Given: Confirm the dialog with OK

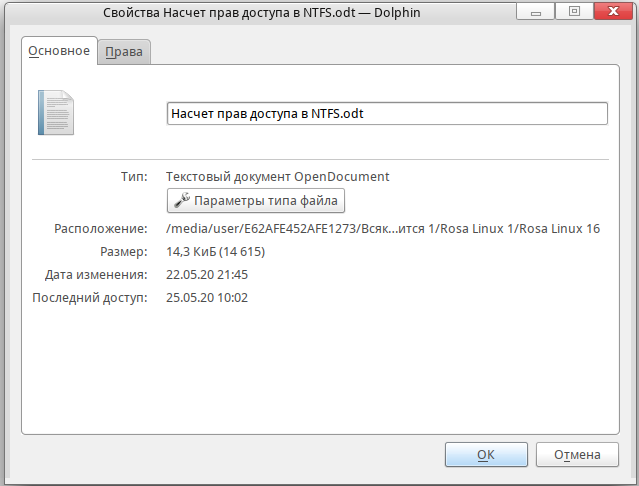Looking at the screenshot, I should coord(485,454).
